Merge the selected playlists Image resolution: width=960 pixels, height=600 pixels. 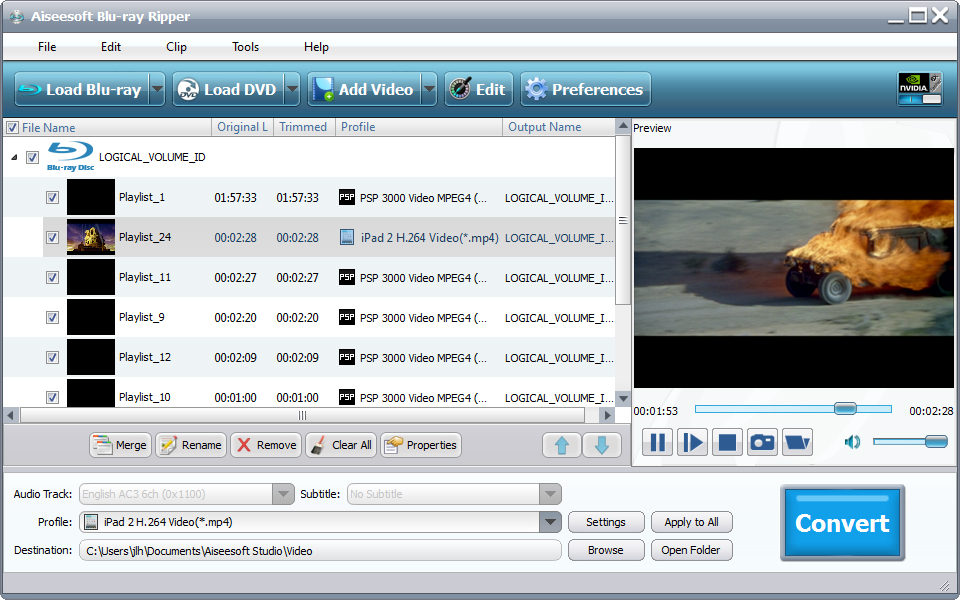click(120, 445)
